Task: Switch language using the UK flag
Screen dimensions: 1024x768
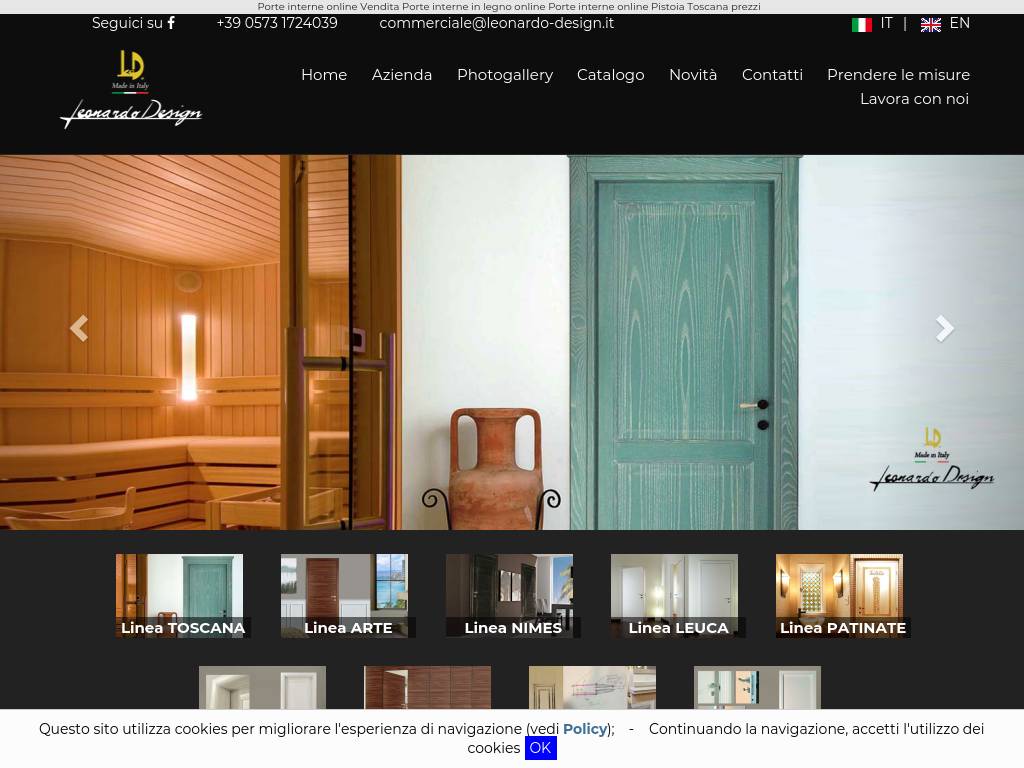Action: coord(931,24)
